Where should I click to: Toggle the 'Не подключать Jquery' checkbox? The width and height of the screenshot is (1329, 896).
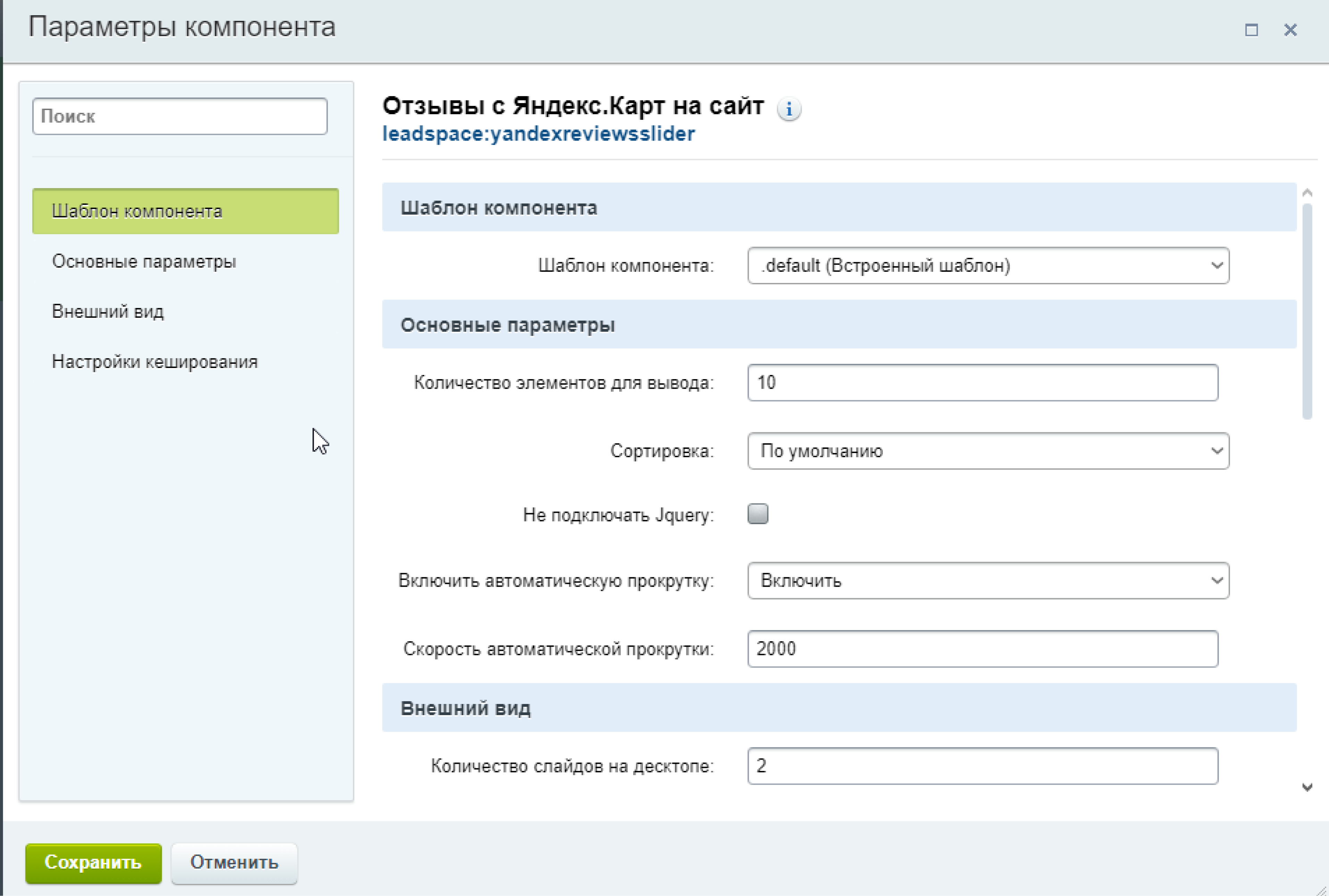point(758,514)
